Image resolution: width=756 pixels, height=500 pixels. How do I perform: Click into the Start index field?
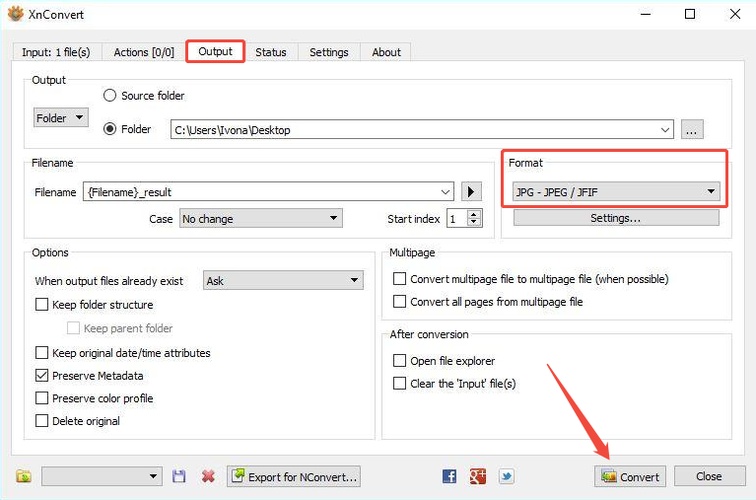point(458,219)
